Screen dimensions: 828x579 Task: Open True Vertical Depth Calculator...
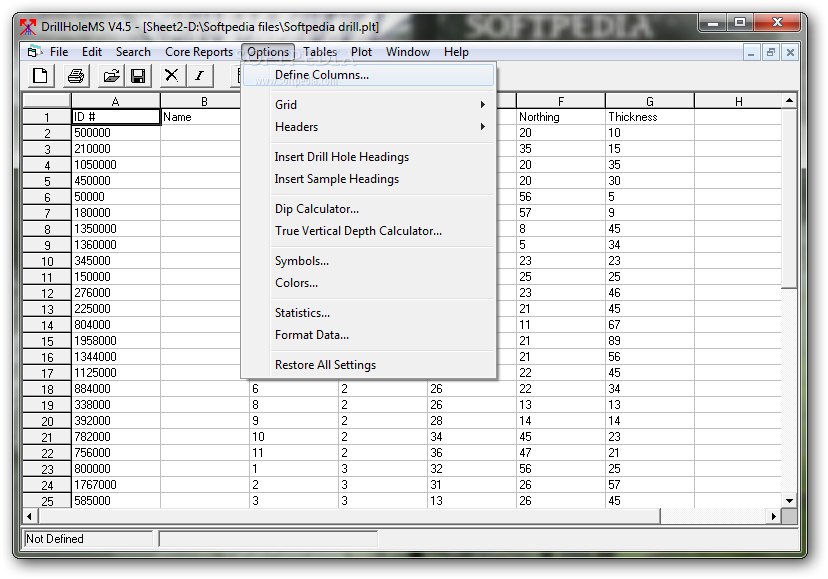pyautogui.click(x=369, y=231)
